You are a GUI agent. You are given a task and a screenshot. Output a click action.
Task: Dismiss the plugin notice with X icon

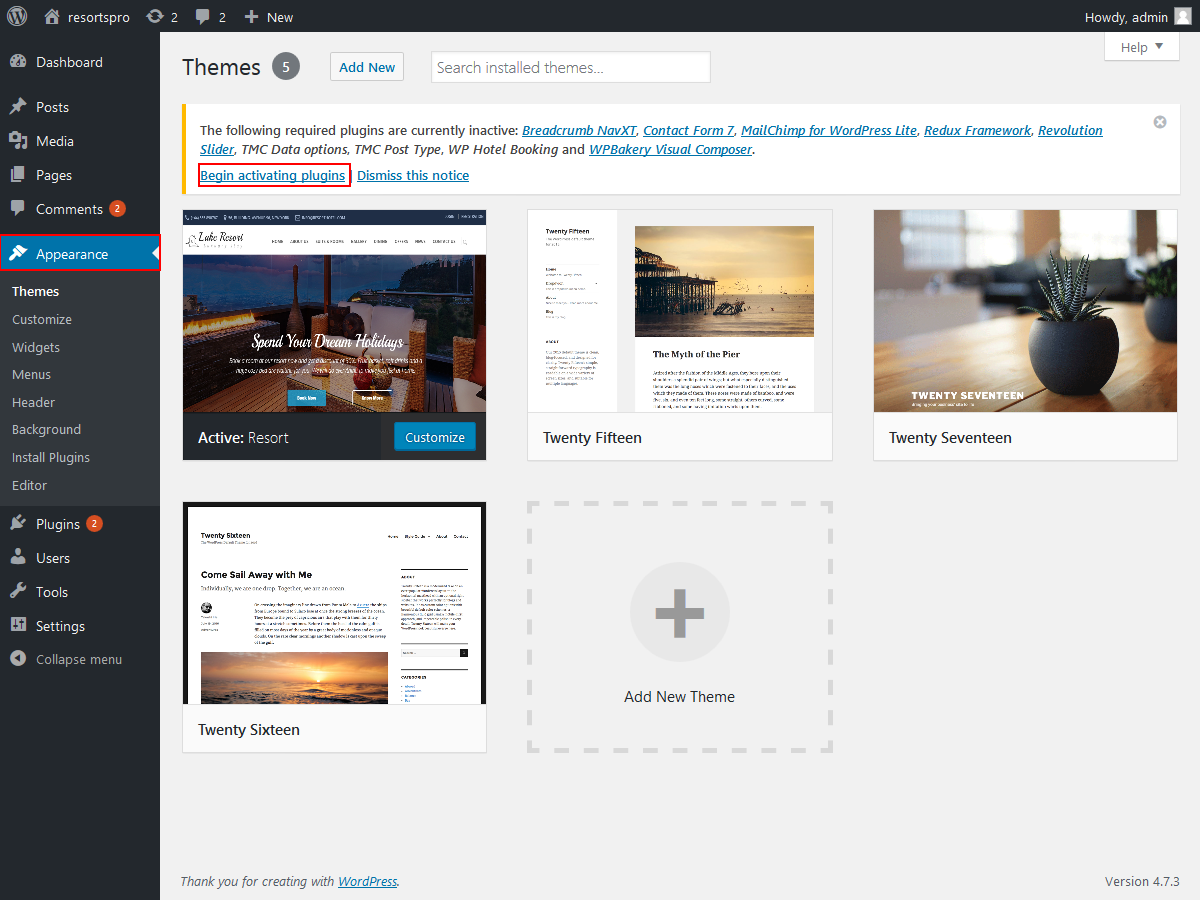1160,122
